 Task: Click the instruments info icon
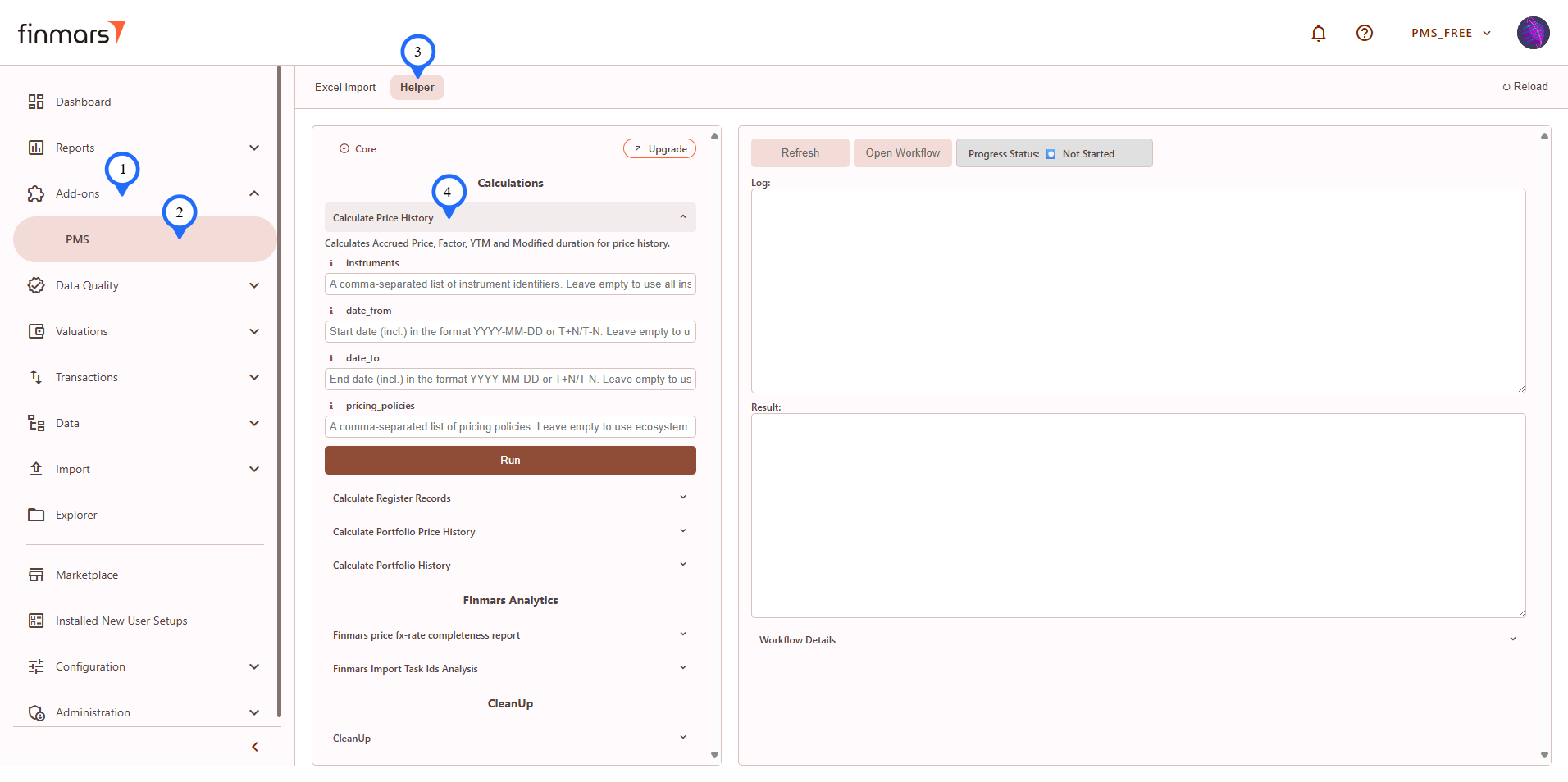point(331,263)
